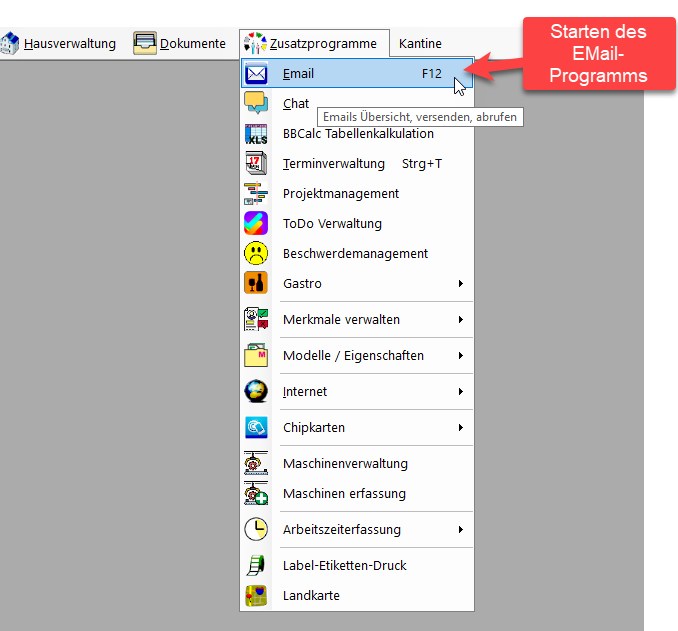Open the Gastro submenu entry
This screenshot has height=631, width=678.
[357, 283]
